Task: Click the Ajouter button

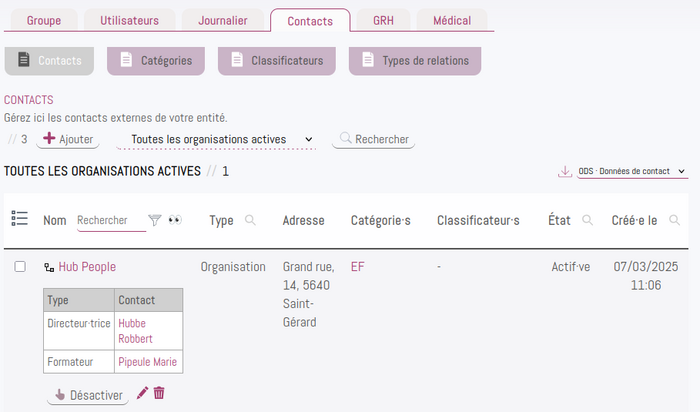Action: pyautogui.click(x=68, y=139)
